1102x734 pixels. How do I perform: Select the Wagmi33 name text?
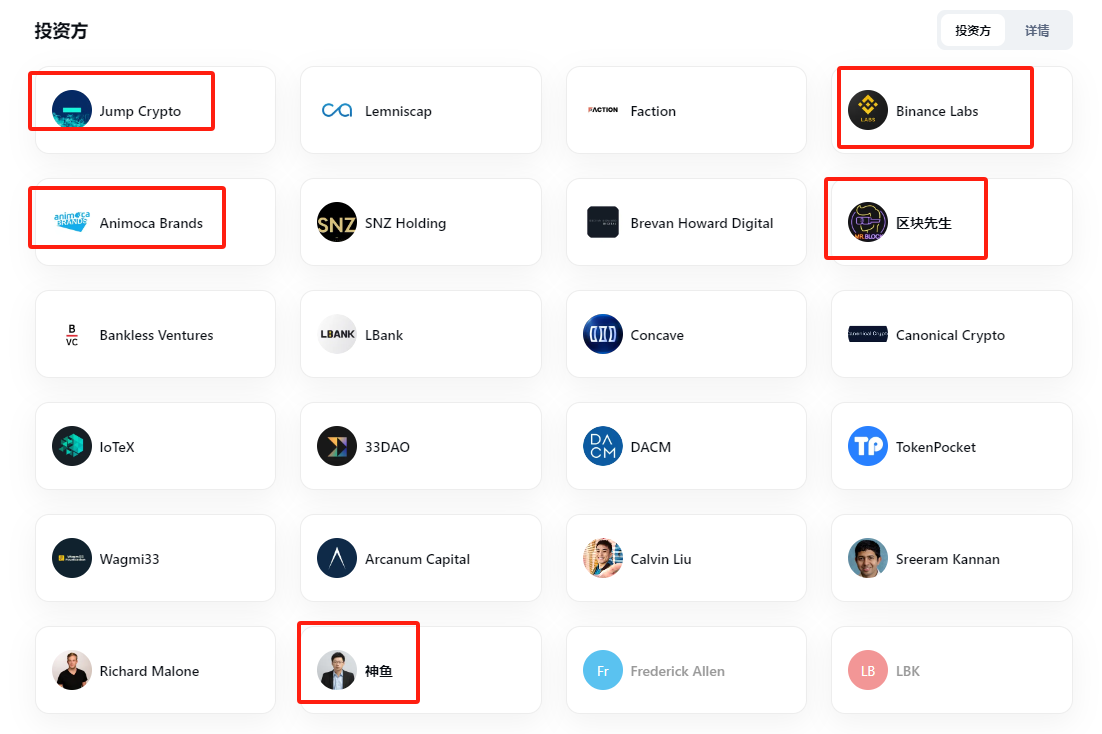[129, 559]
